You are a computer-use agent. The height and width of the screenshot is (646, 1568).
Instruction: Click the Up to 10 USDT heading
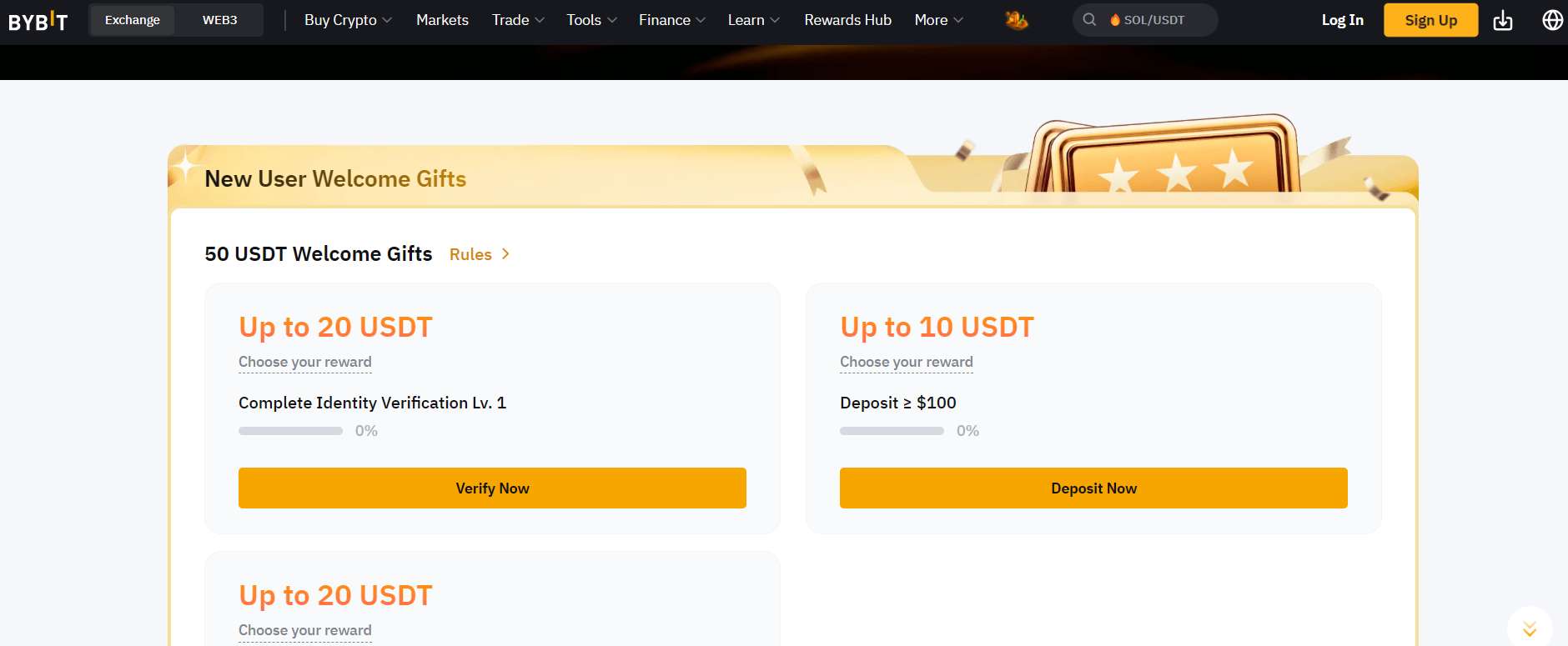[x=937, y=327]
